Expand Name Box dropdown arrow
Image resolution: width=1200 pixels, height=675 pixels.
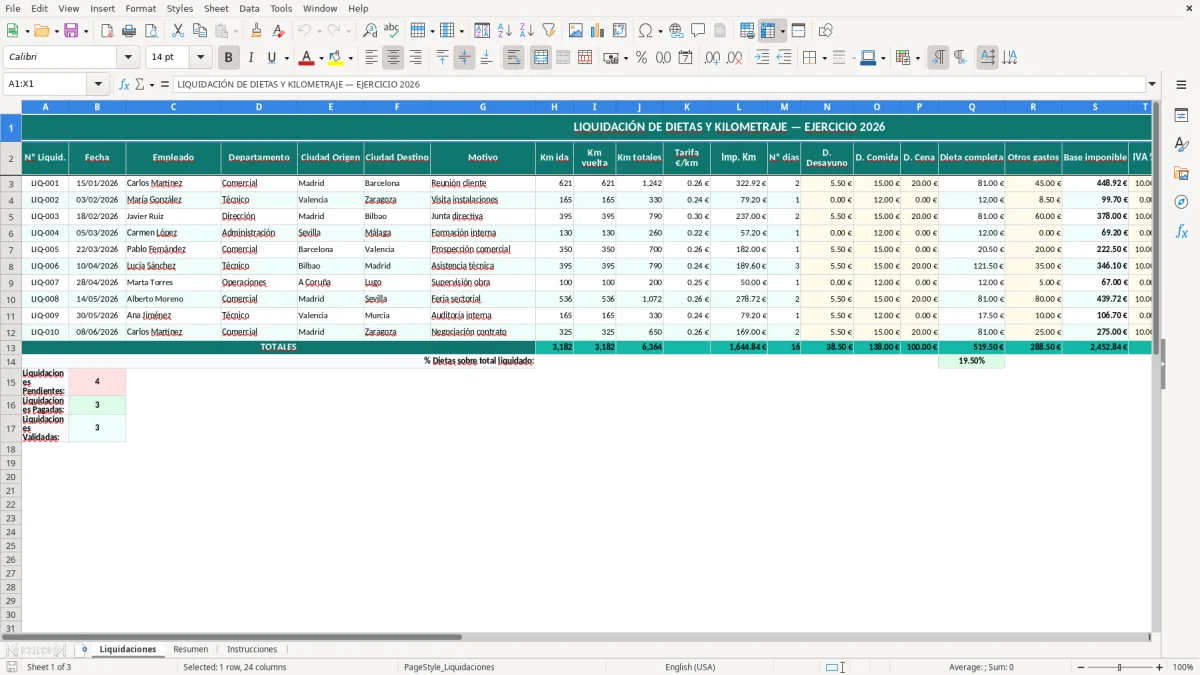[x=97, y=84]
